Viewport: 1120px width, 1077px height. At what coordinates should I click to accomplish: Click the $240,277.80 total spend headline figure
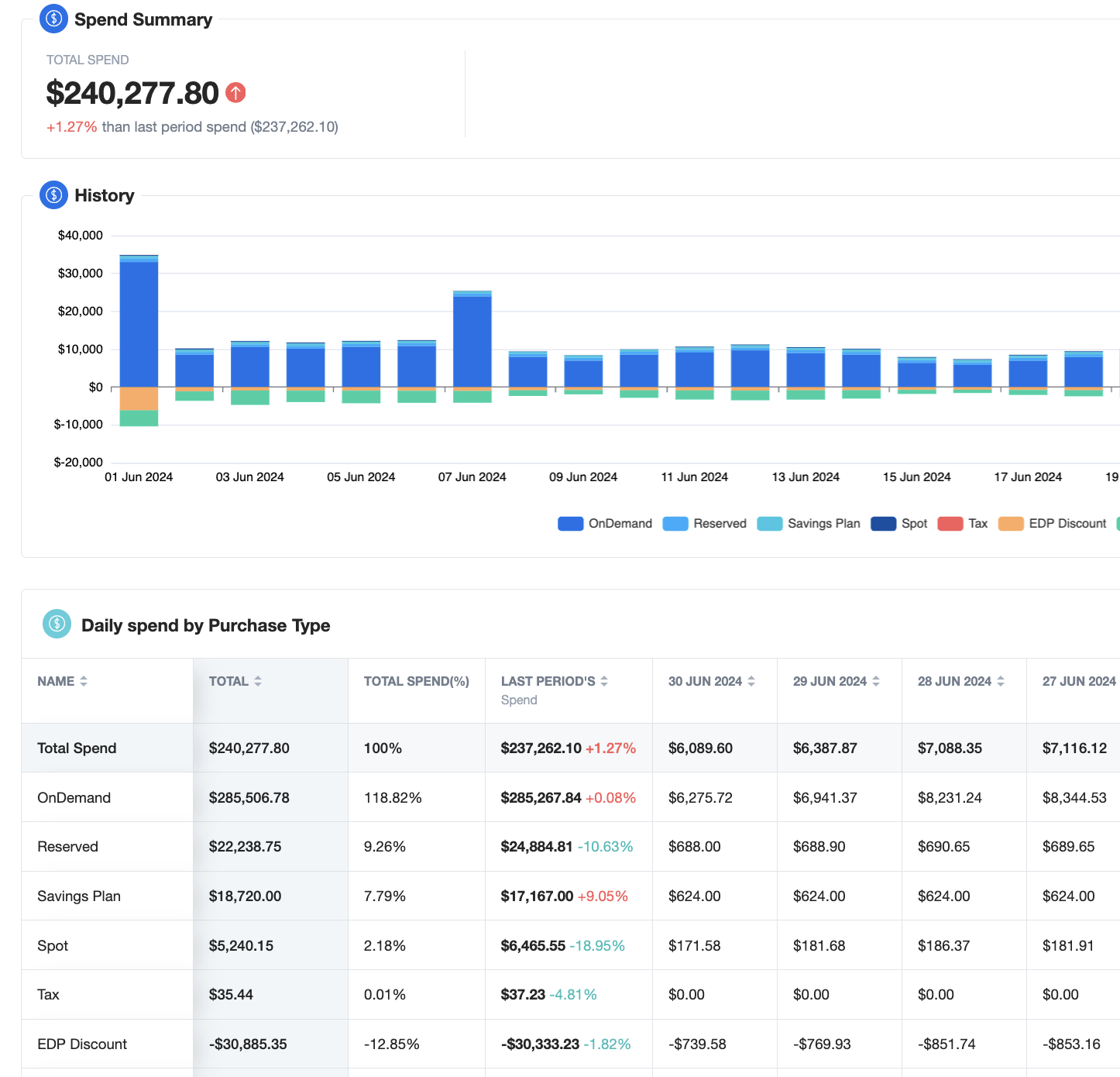(x=132, y=93)
